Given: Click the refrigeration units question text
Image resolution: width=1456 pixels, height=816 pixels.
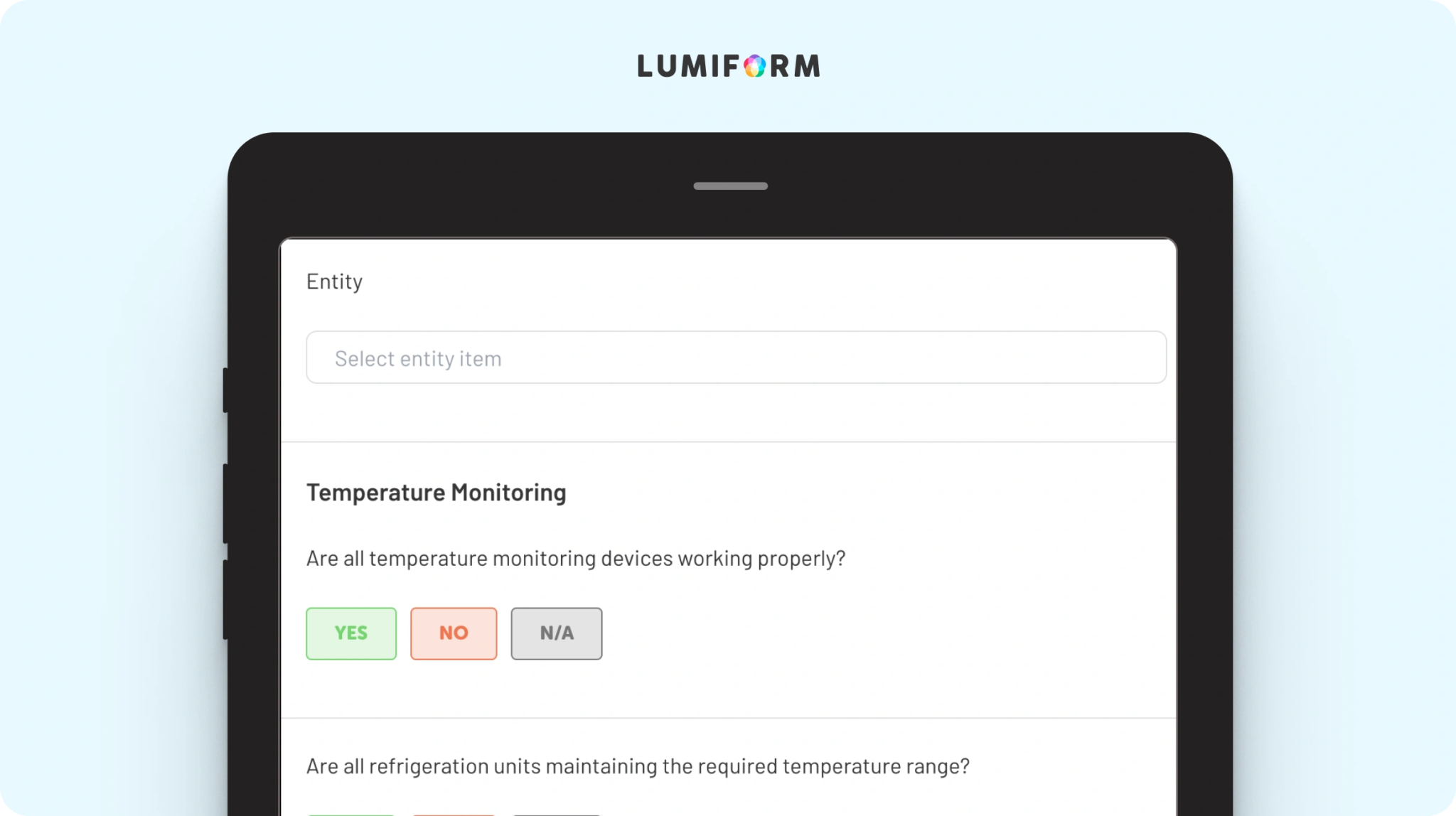Looking at the screenshot, I should tap(637, 766).
